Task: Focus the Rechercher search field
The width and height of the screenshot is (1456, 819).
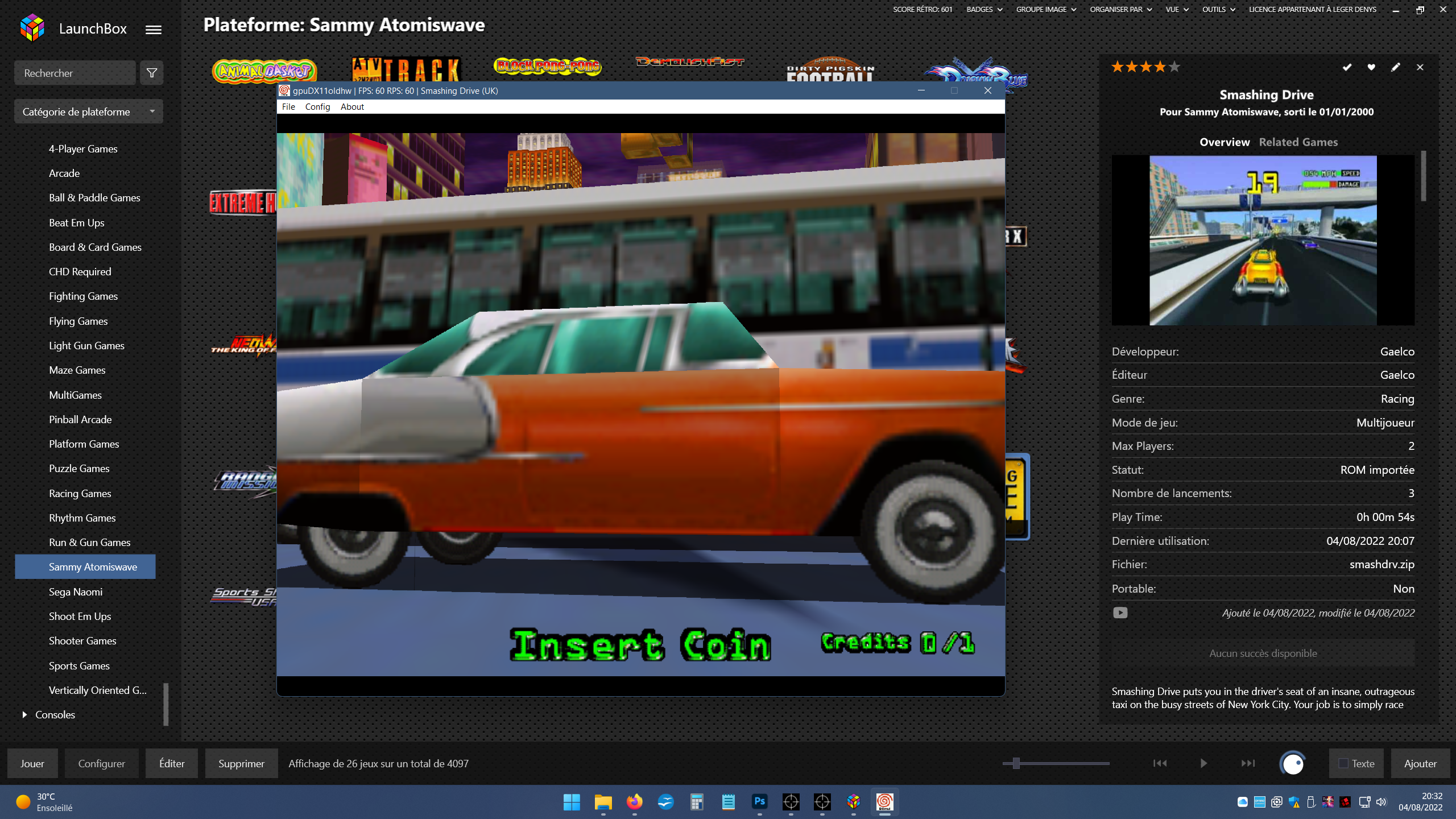Action: [75, 73]
